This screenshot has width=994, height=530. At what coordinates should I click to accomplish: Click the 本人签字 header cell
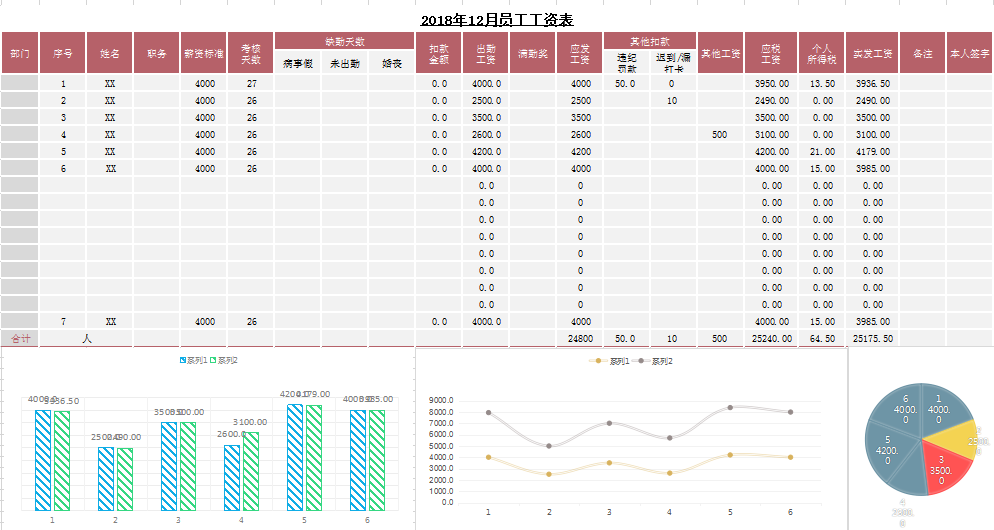[970, 53]
